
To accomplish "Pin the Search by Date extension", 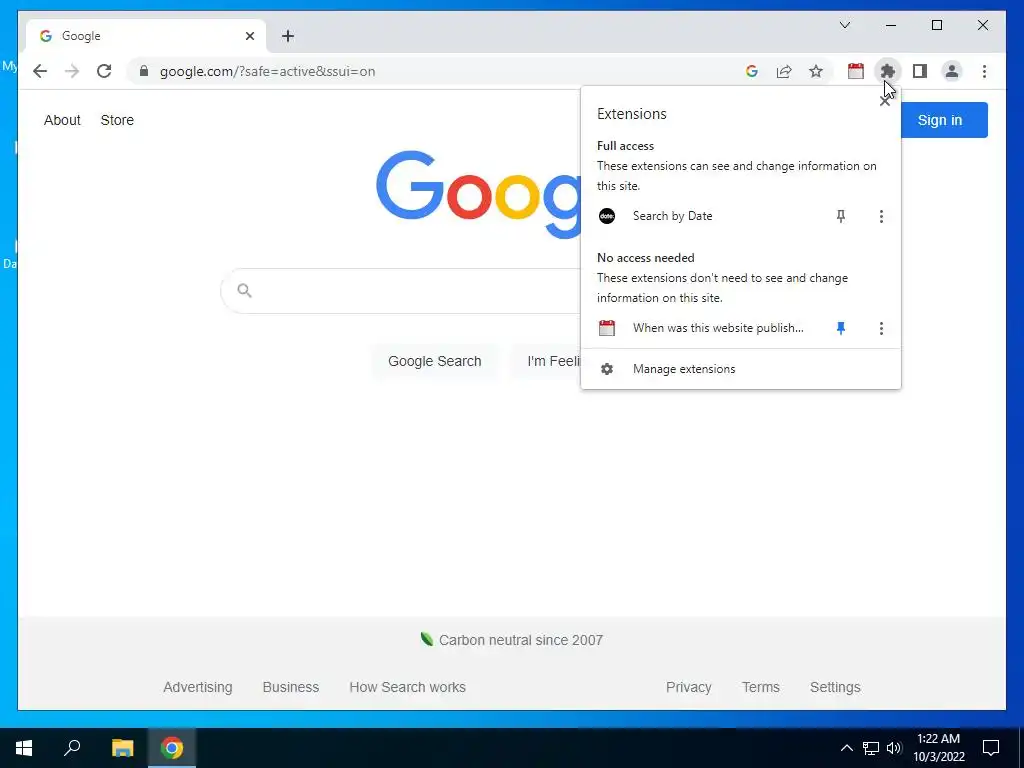I will [x=841, y=216].
